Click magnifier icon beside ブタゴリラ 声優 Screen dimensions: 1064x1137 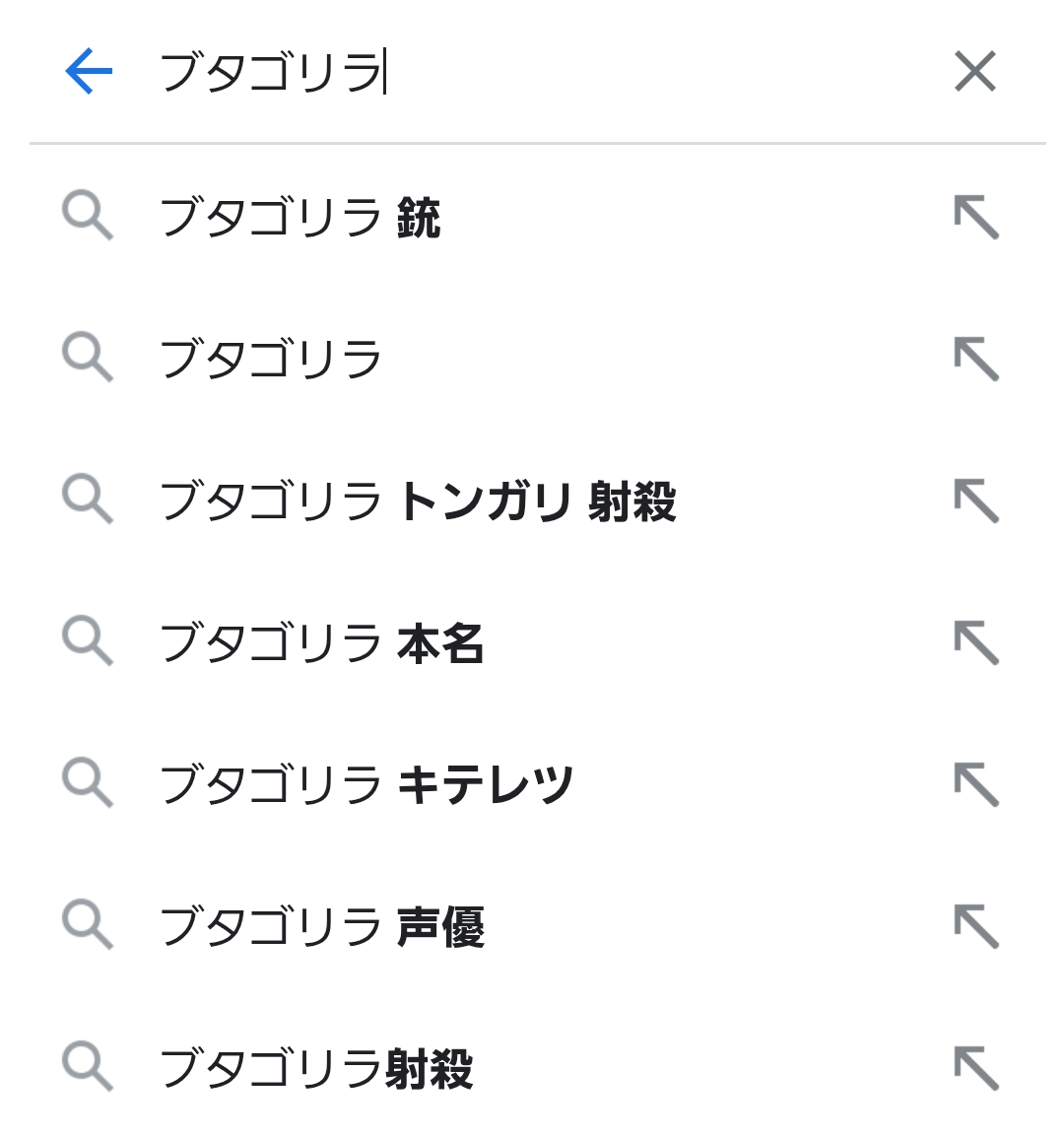[88, 925]
